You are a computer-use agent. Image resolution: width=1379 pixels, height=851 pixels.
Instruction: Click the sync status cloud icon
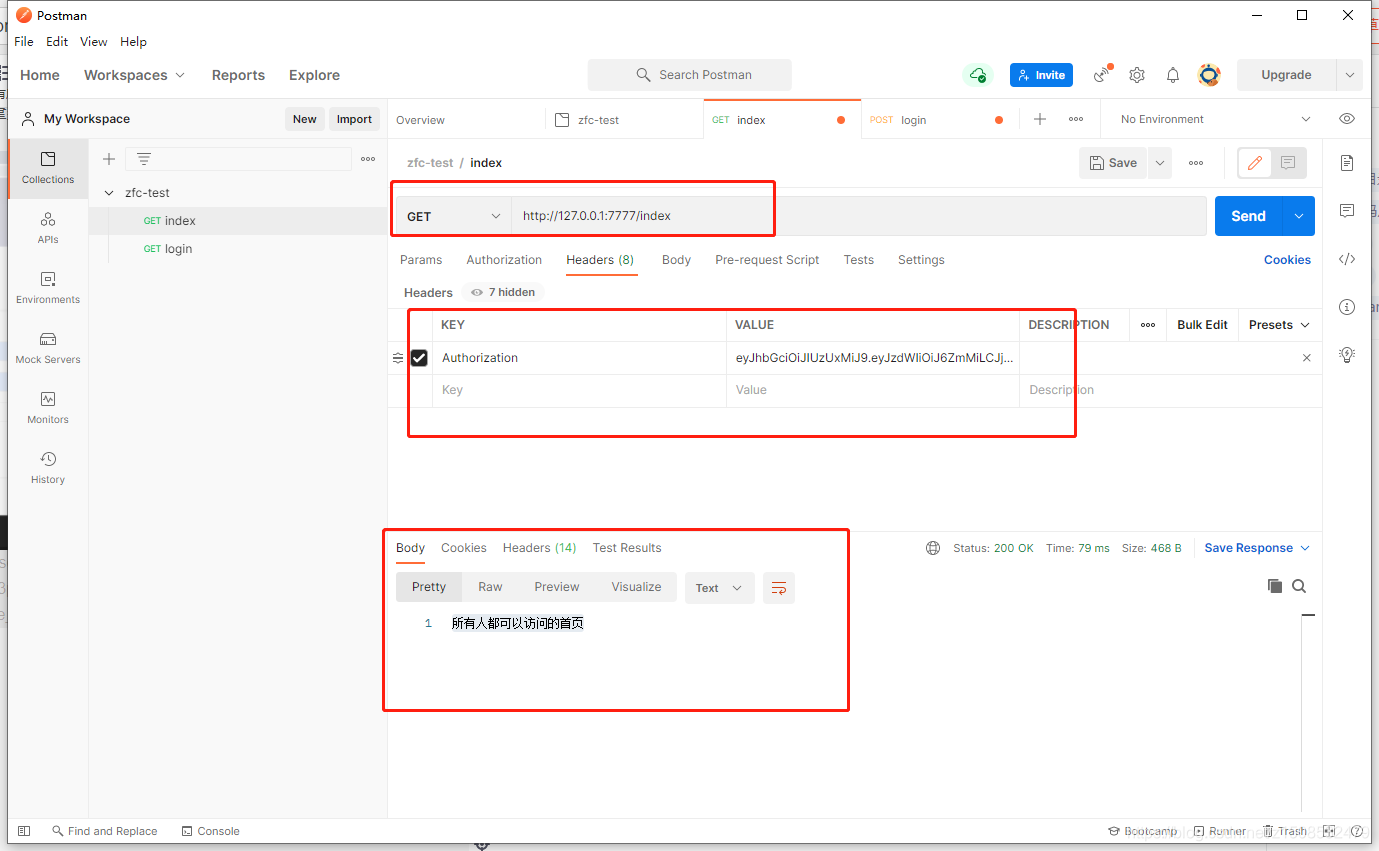point(976,75)
